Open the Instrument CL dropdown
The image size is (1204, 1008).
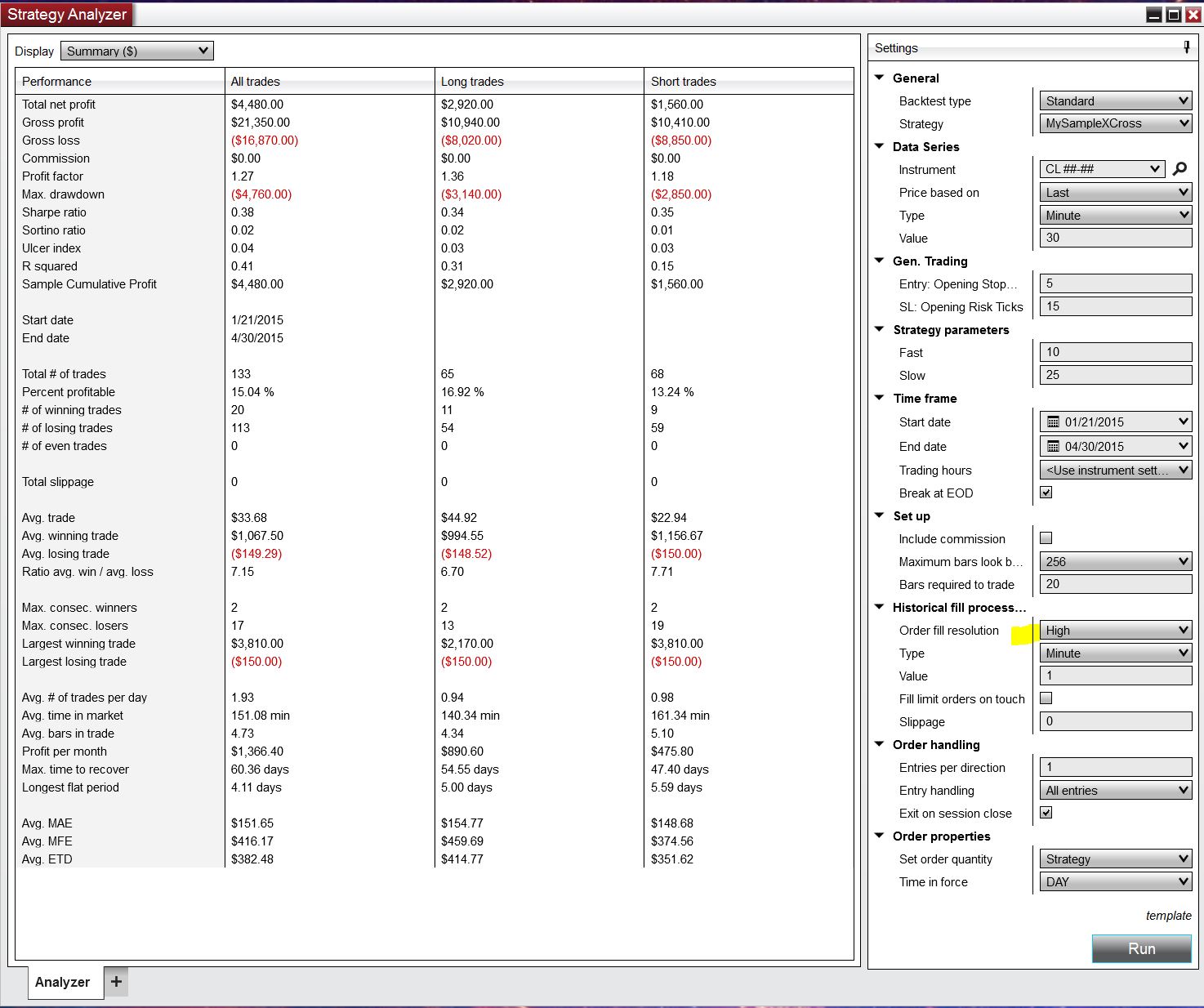pos(1101,169)
